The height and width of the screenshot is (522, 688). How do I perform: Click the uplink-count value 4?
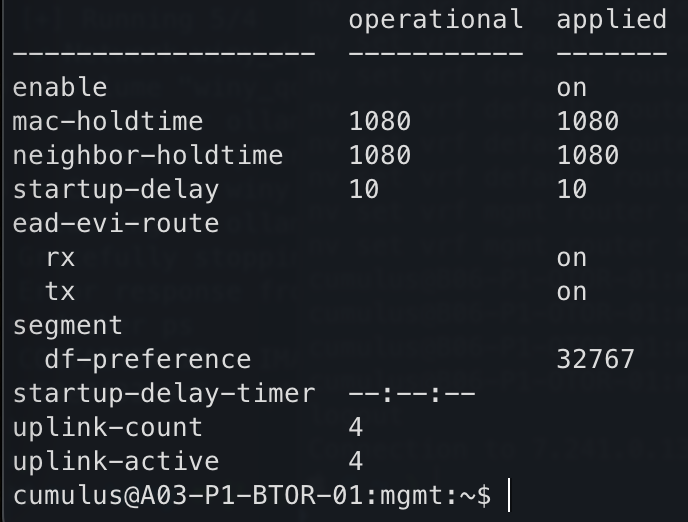click(356, 427)
